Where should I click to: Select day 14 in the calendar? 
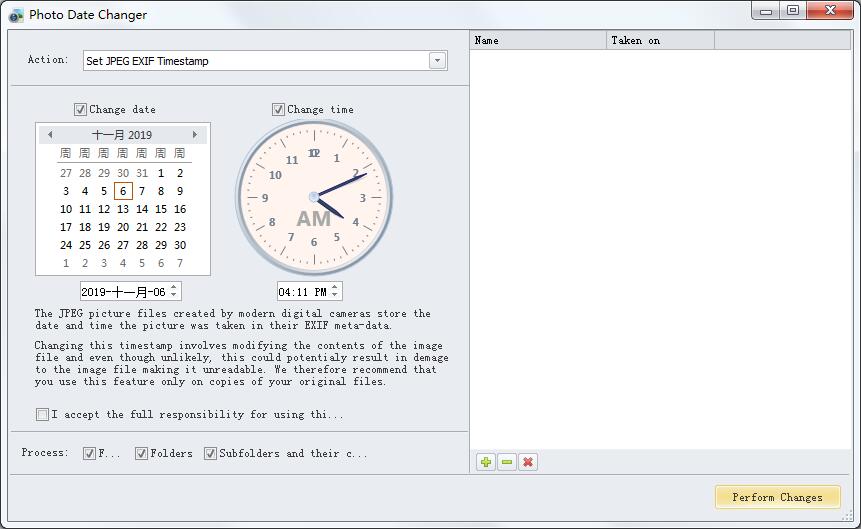click(142, 209)
